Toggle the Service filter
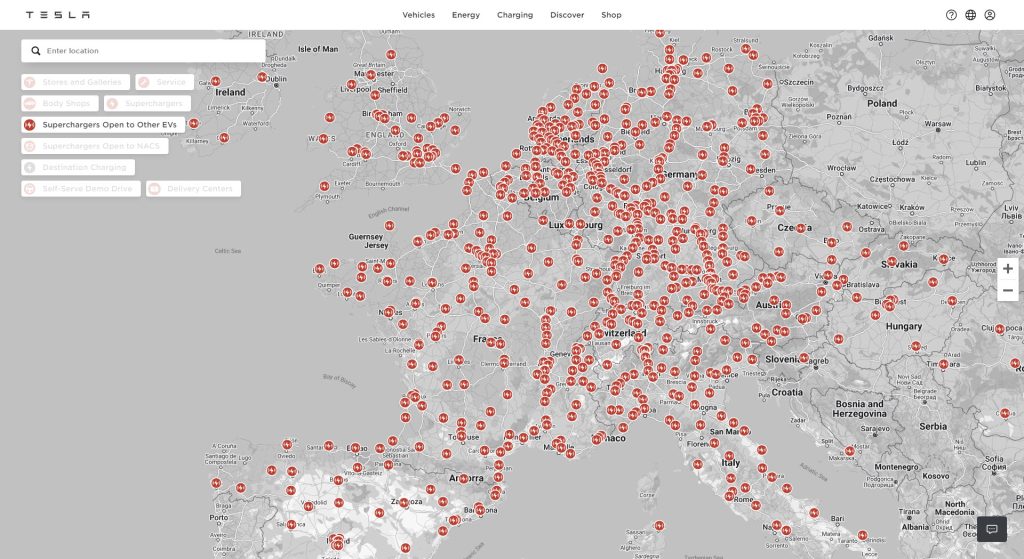1024x559 pixels. pos(164,82)
